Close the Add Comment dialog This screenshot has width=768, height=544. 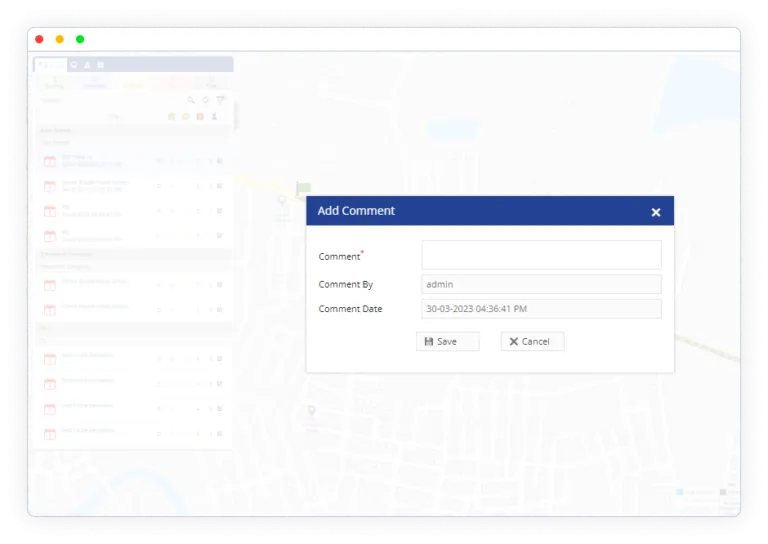click(656, 212)
